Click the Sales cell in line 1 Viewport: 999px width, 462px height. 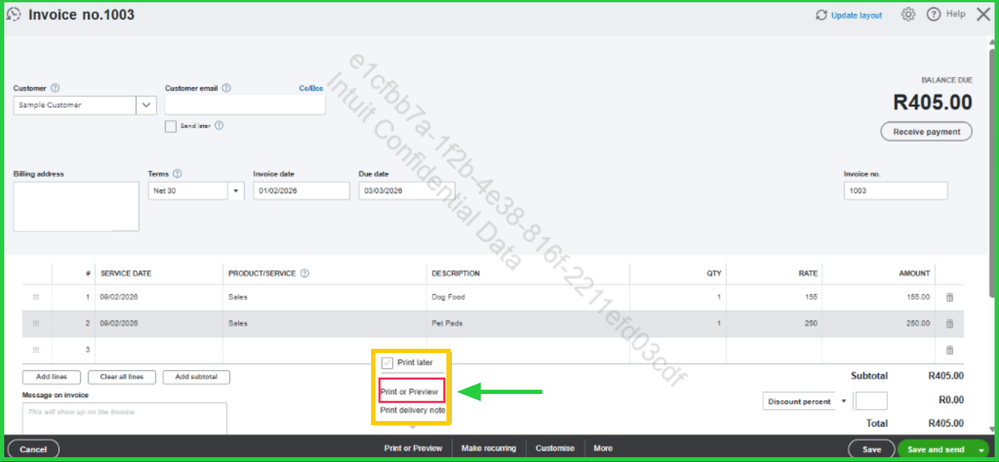(x=324, y=297)
